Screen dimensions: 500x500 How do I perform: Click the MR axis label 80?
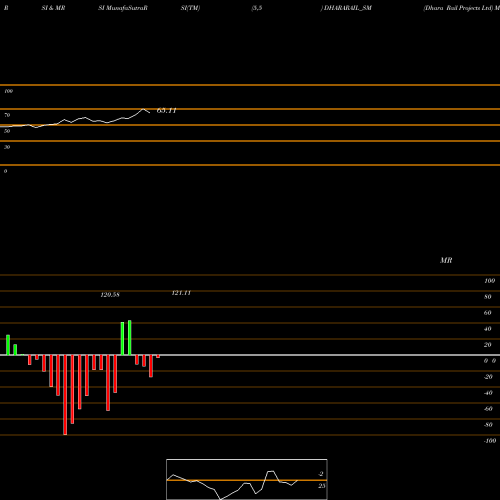coord(488,297)
